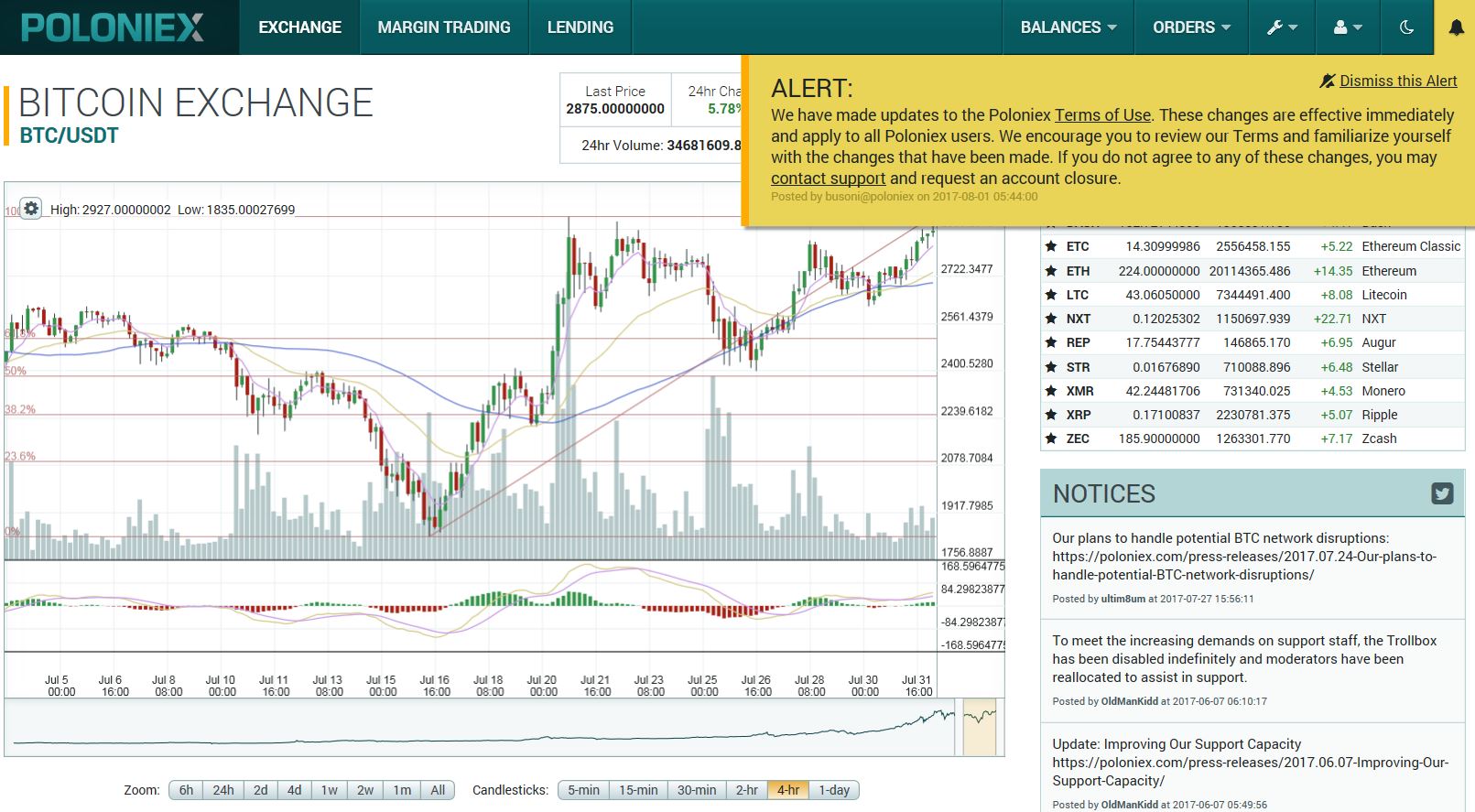Image resolution: width=1475 pixels, height=812 pixels.
Task: Open the user account menu
Action: [1348, 27]
